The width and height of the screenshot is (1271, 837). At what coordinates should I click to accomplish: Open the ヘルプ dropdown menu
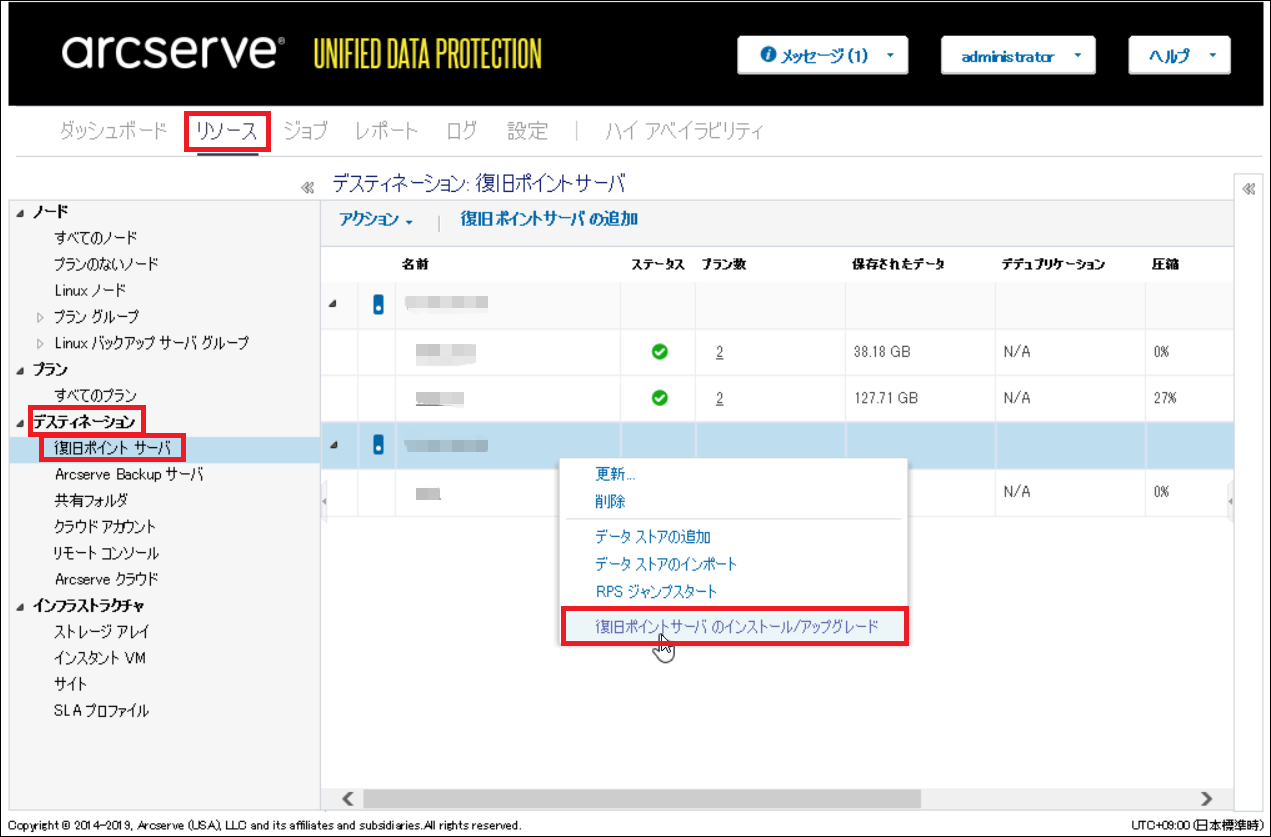tap(1179, 56)
